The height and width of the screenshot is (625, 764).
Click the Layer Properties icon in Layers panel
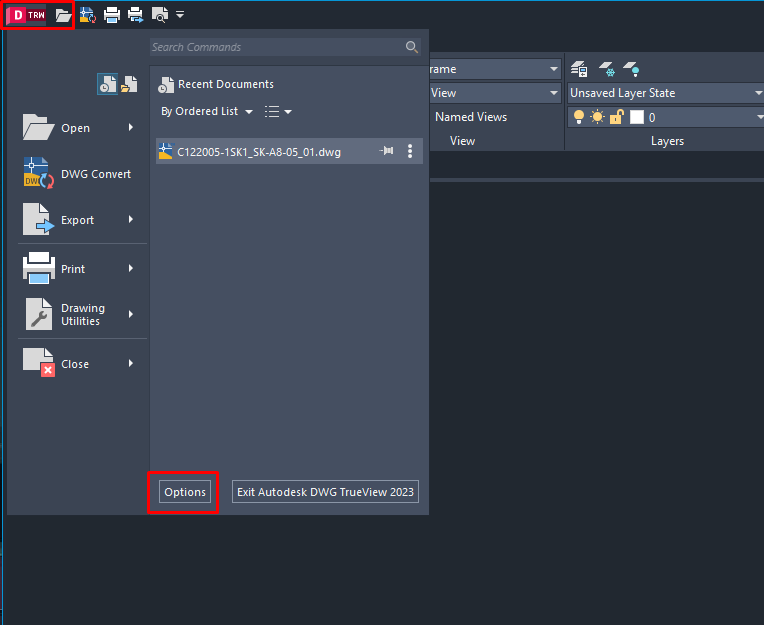(579, 69)
